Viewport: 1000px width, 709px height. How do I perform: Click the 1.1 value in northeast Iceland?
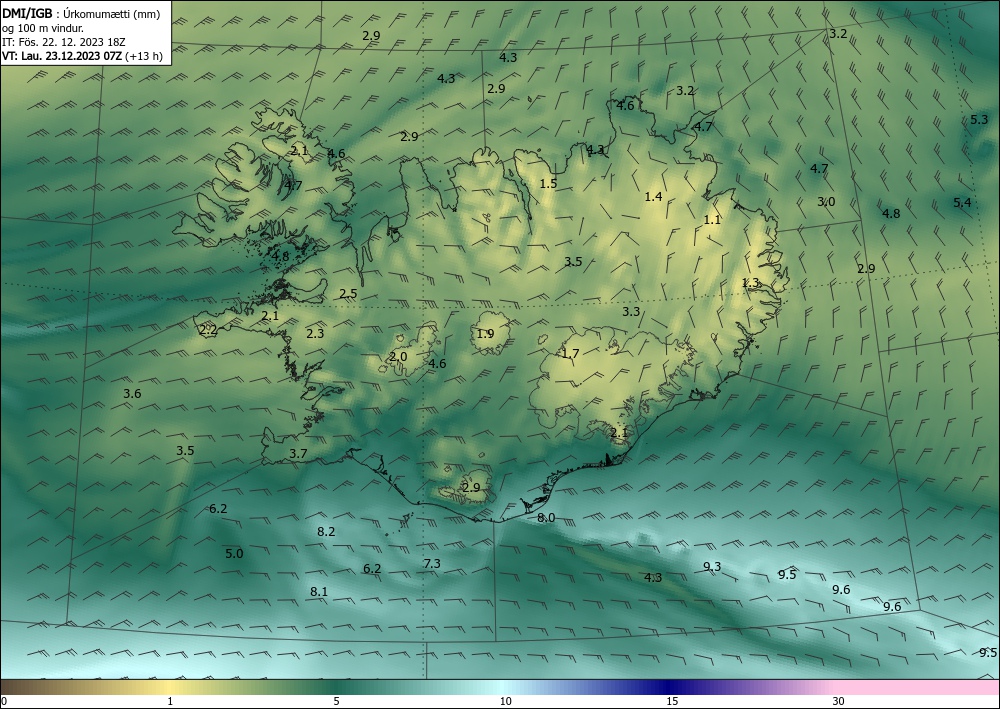(712, 219)
